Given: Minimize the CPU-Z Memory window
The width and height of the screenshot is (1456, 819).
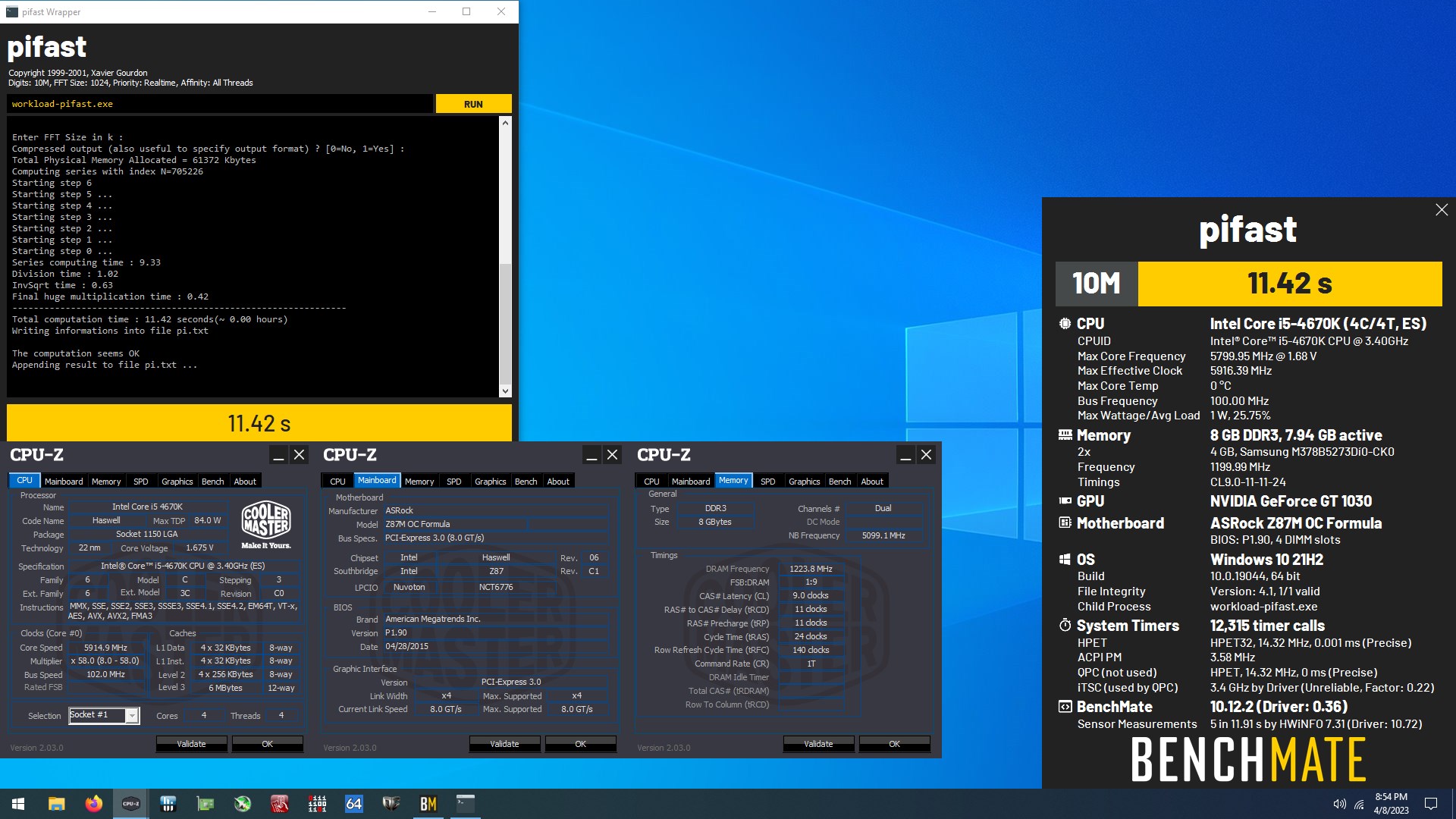Looking at the screenshot, I should click(x=905, y=455).
